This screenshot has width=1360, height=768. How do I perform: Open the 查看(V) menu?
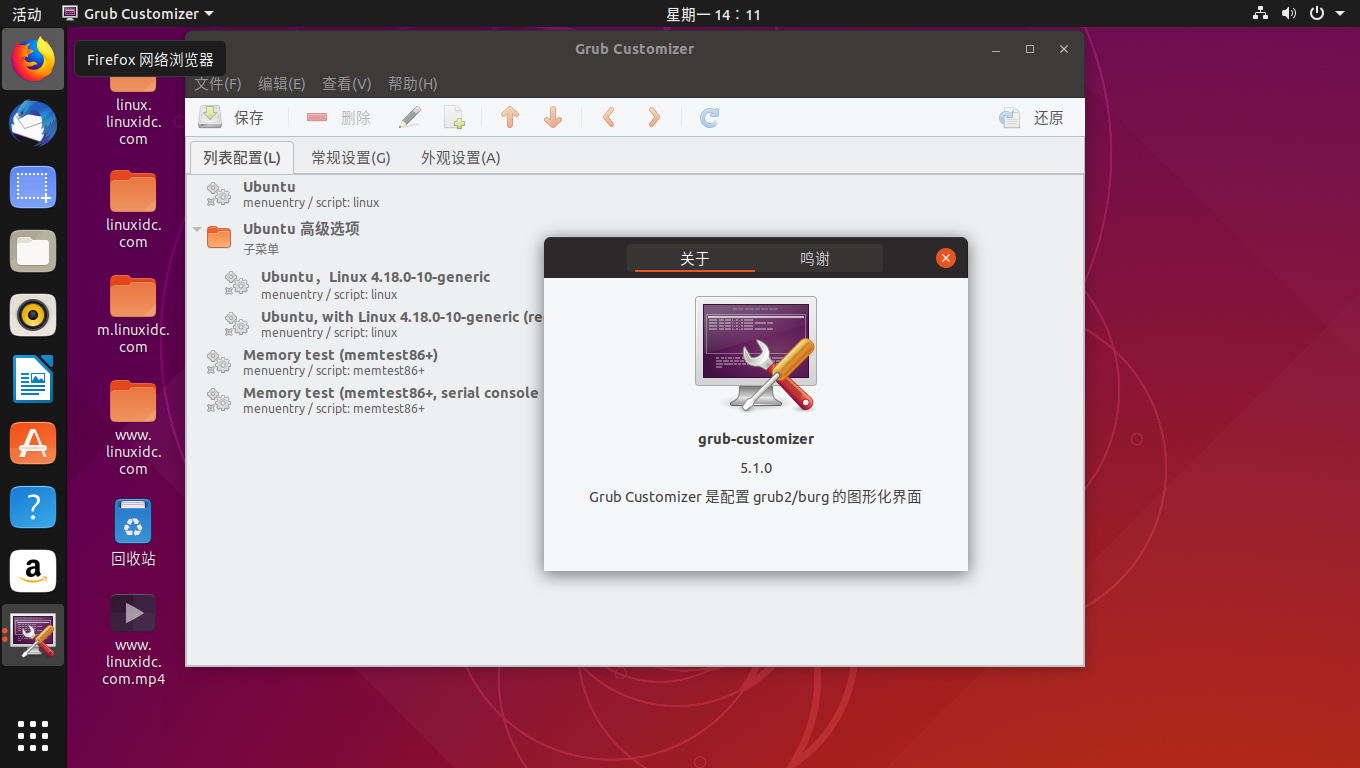(x=347, y=84)
